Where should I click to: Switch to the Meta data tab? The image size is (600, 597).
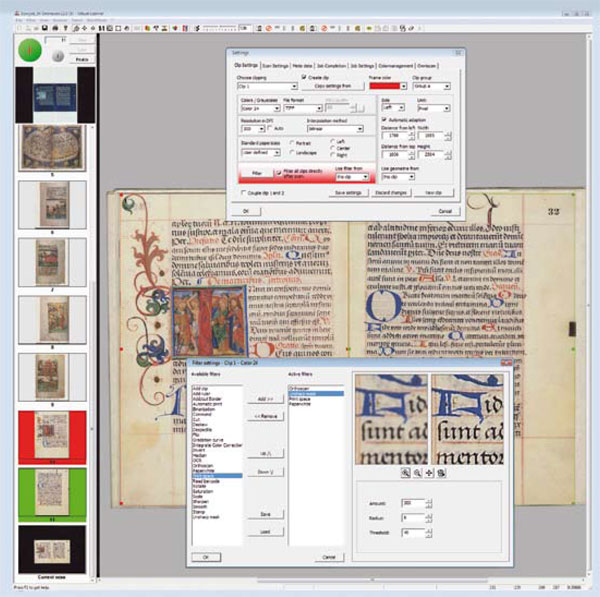(302, 66)
